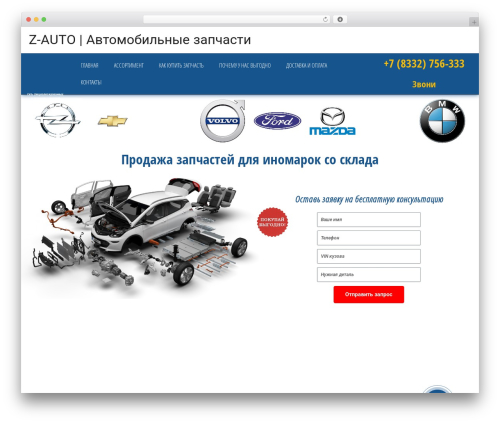Screen dimensions: 500x423
Task: Focus the Нужная деталь input field
Action: [x=369, y=274]
